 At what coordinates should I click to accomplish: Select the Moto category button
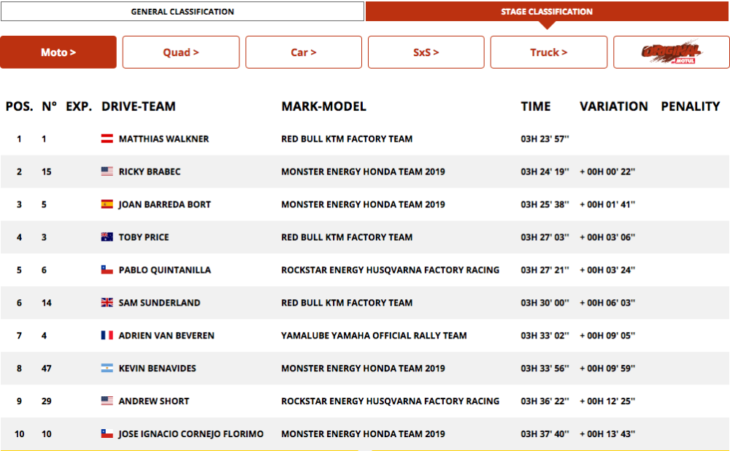[x=58, y=52]
